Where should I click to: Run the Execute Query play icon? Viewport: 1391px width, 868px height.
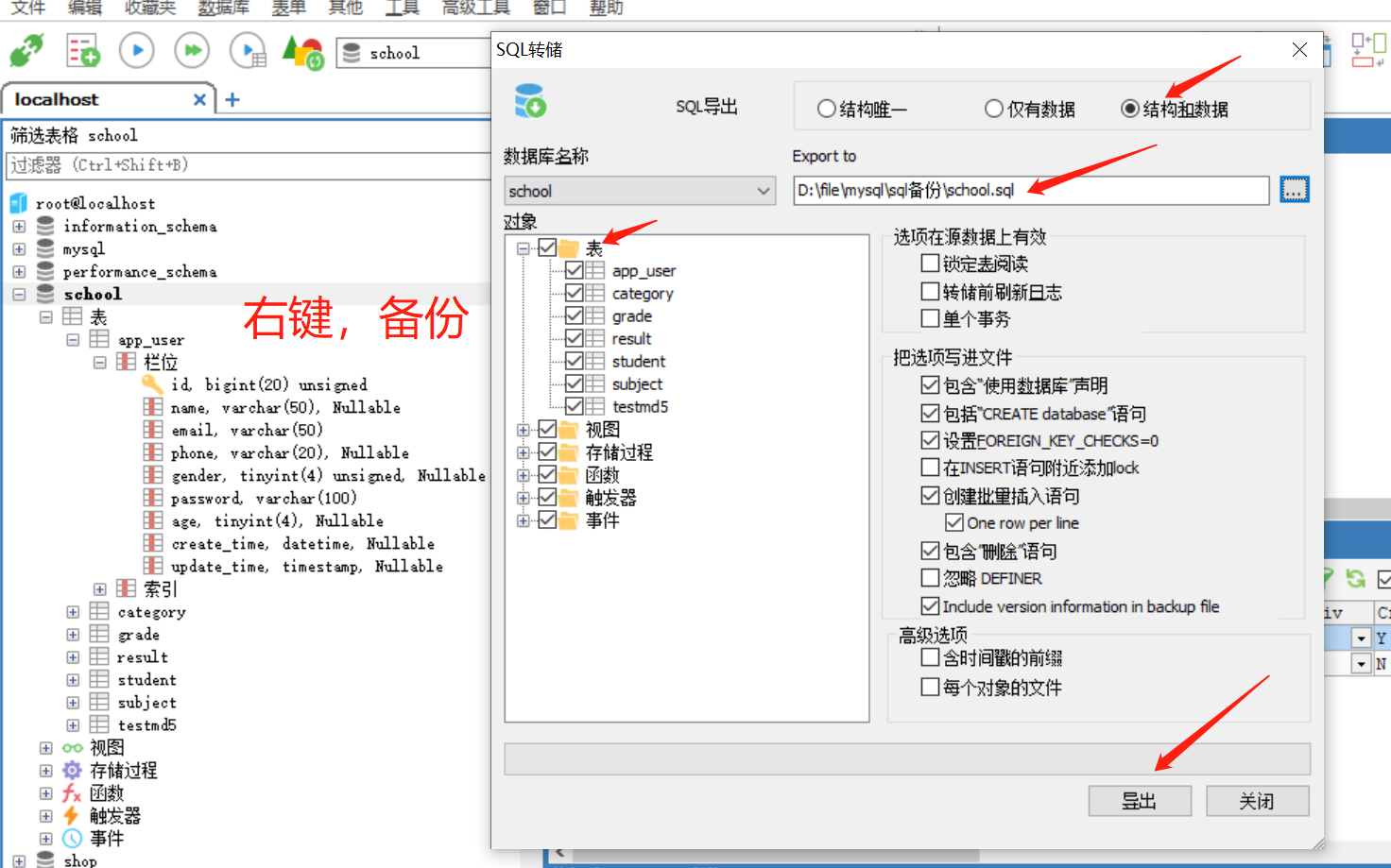click(x=137, y=50)
